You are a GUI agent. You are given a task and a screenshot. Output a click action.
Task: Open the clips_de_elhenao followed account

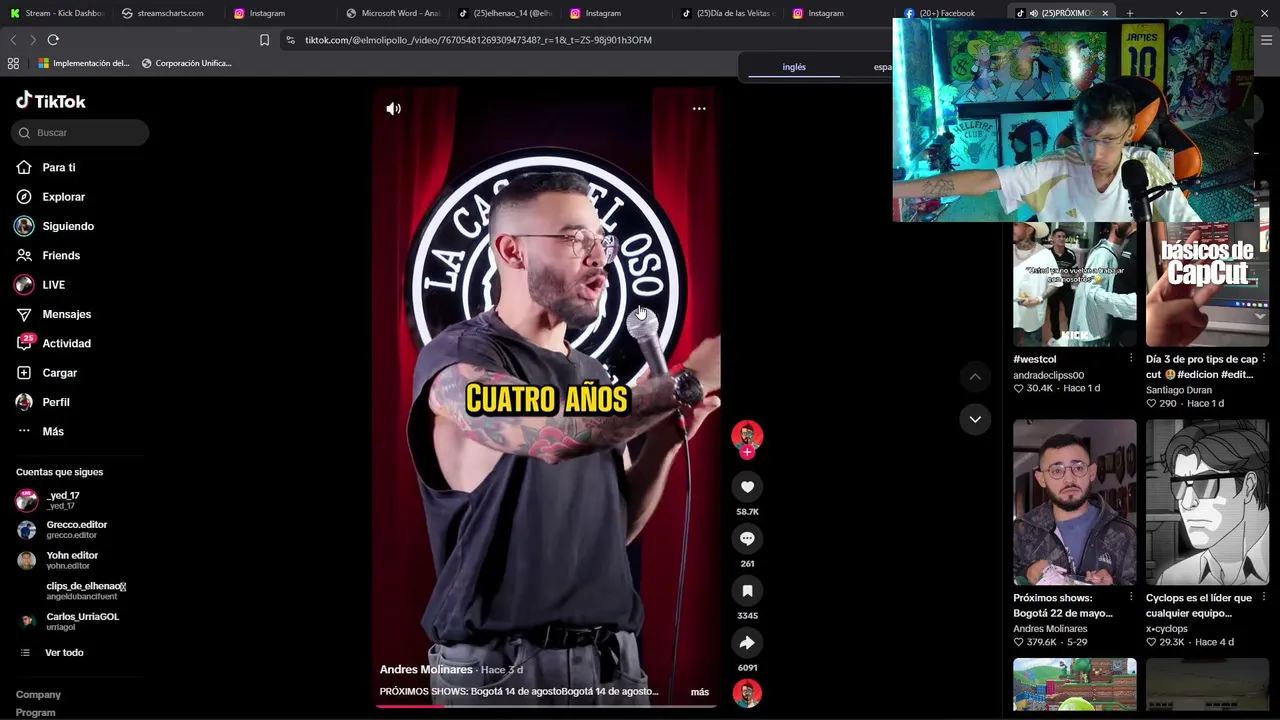pos(85,591)
